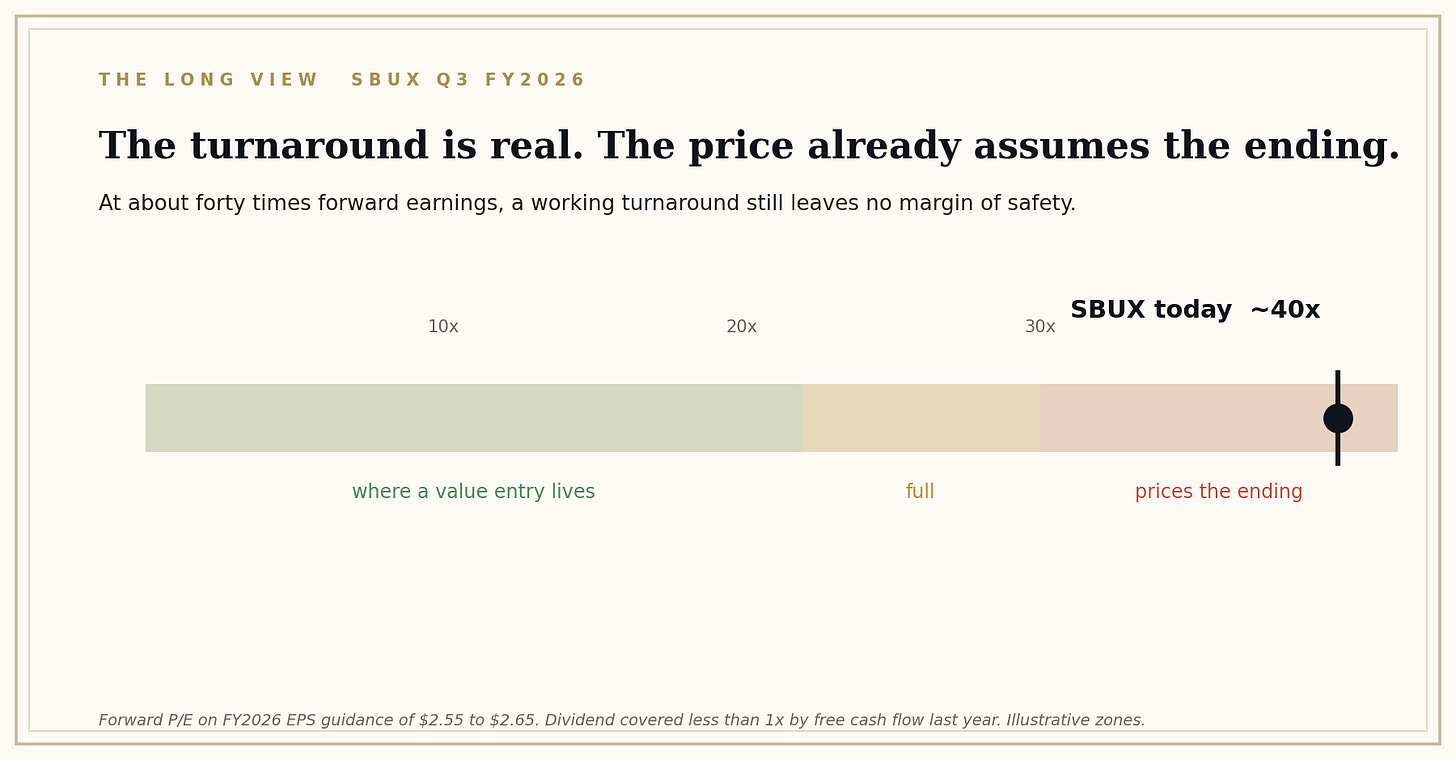Click the pink 'prices the ending' zone

coord(1218,418)
